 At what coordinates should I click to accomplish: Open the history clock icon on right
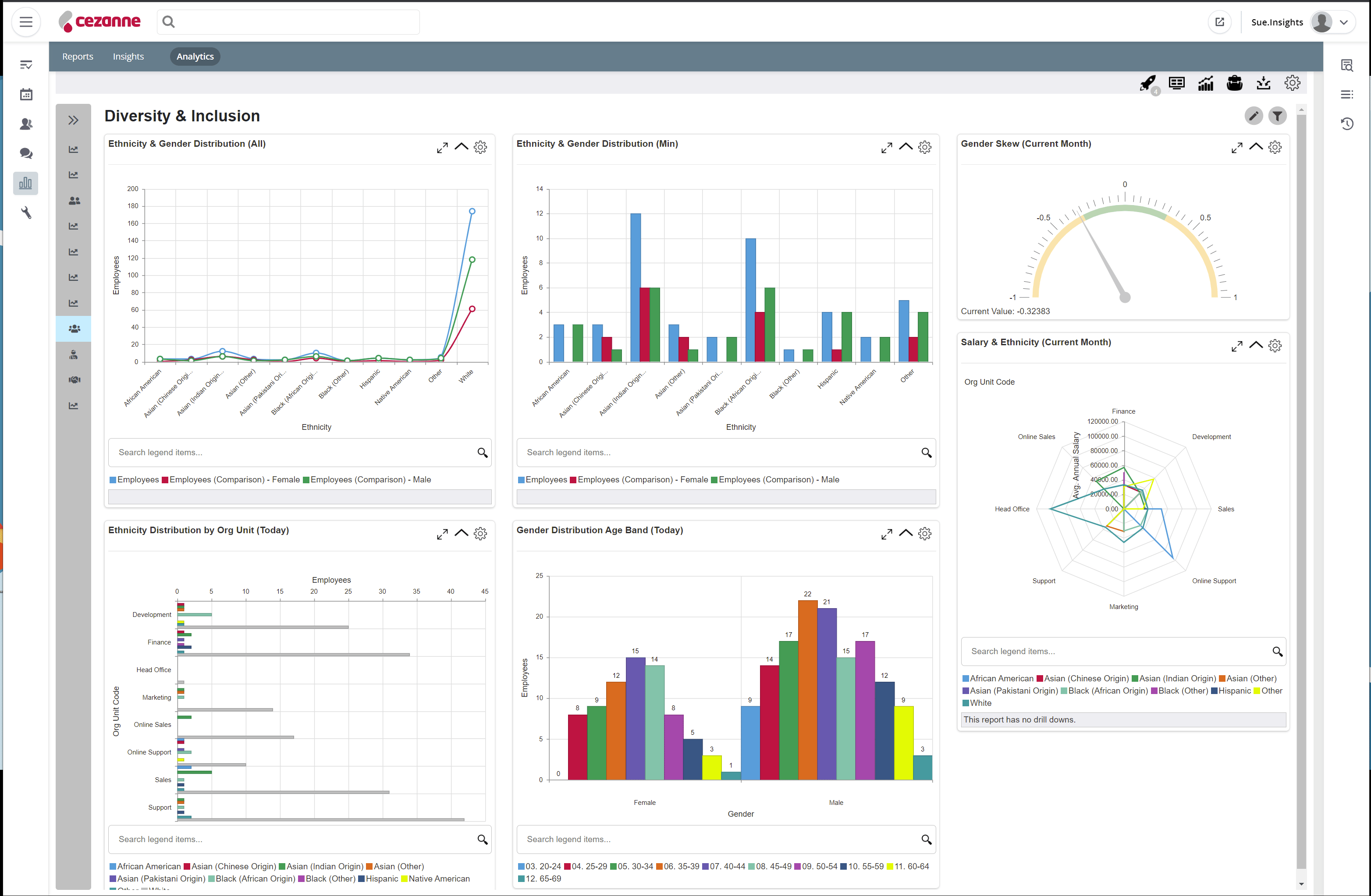click(x=1347, y=124)
